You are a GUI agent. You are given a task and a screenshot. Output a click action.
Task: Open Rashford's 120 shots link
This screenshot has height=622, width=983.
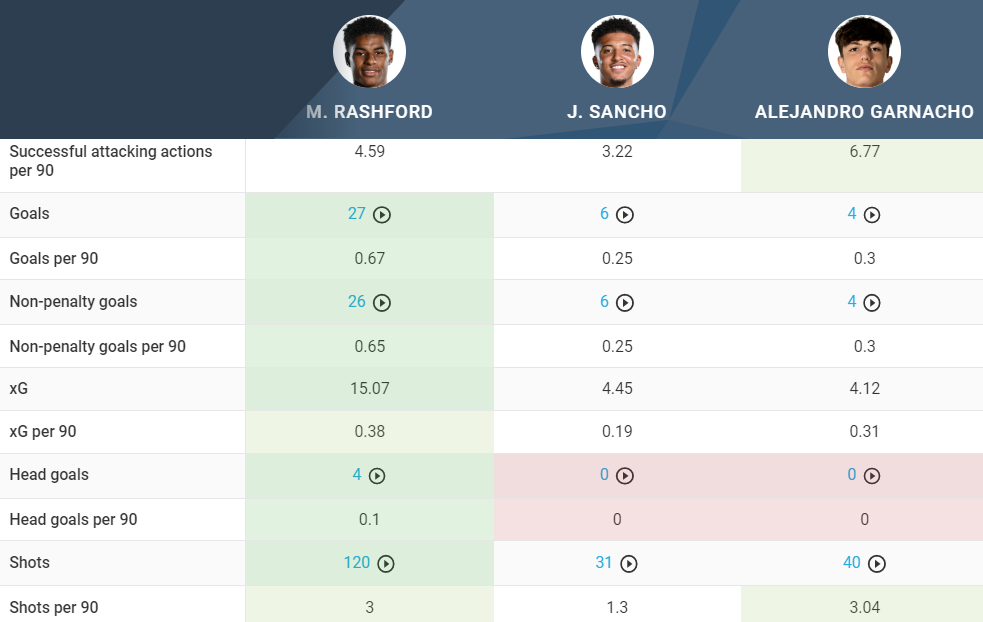coord(357,563)
